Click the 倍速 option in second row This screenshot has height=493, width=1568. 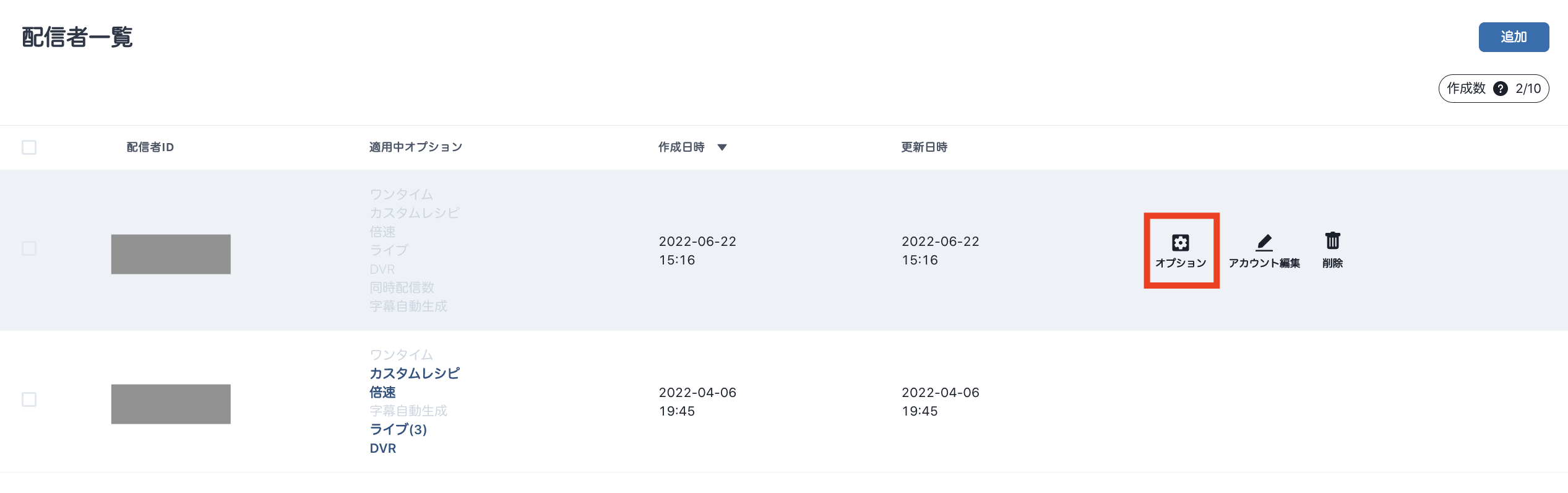(382, 393)
